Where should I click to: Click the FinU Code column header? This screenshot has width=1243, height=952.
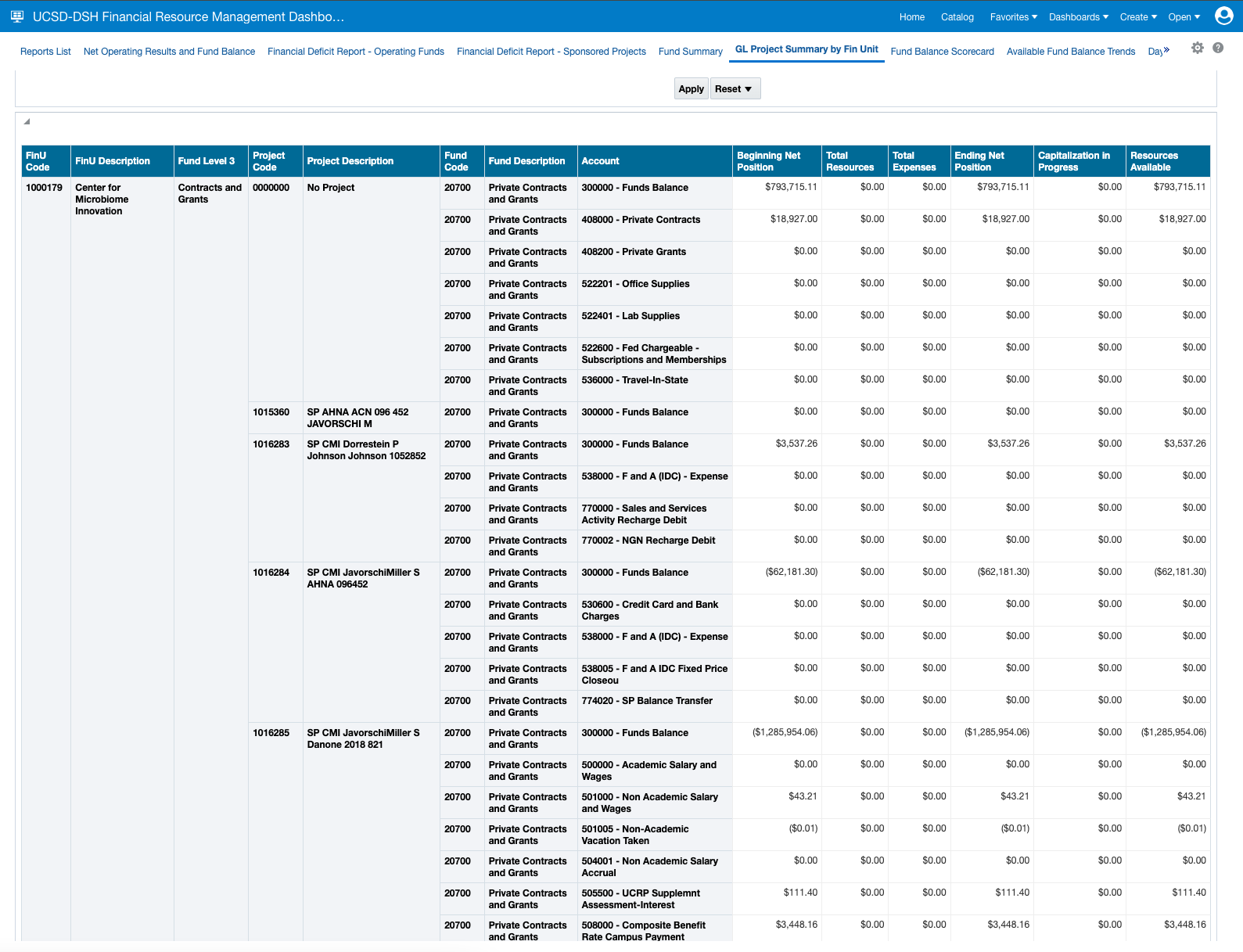click(x=45, y=161)
